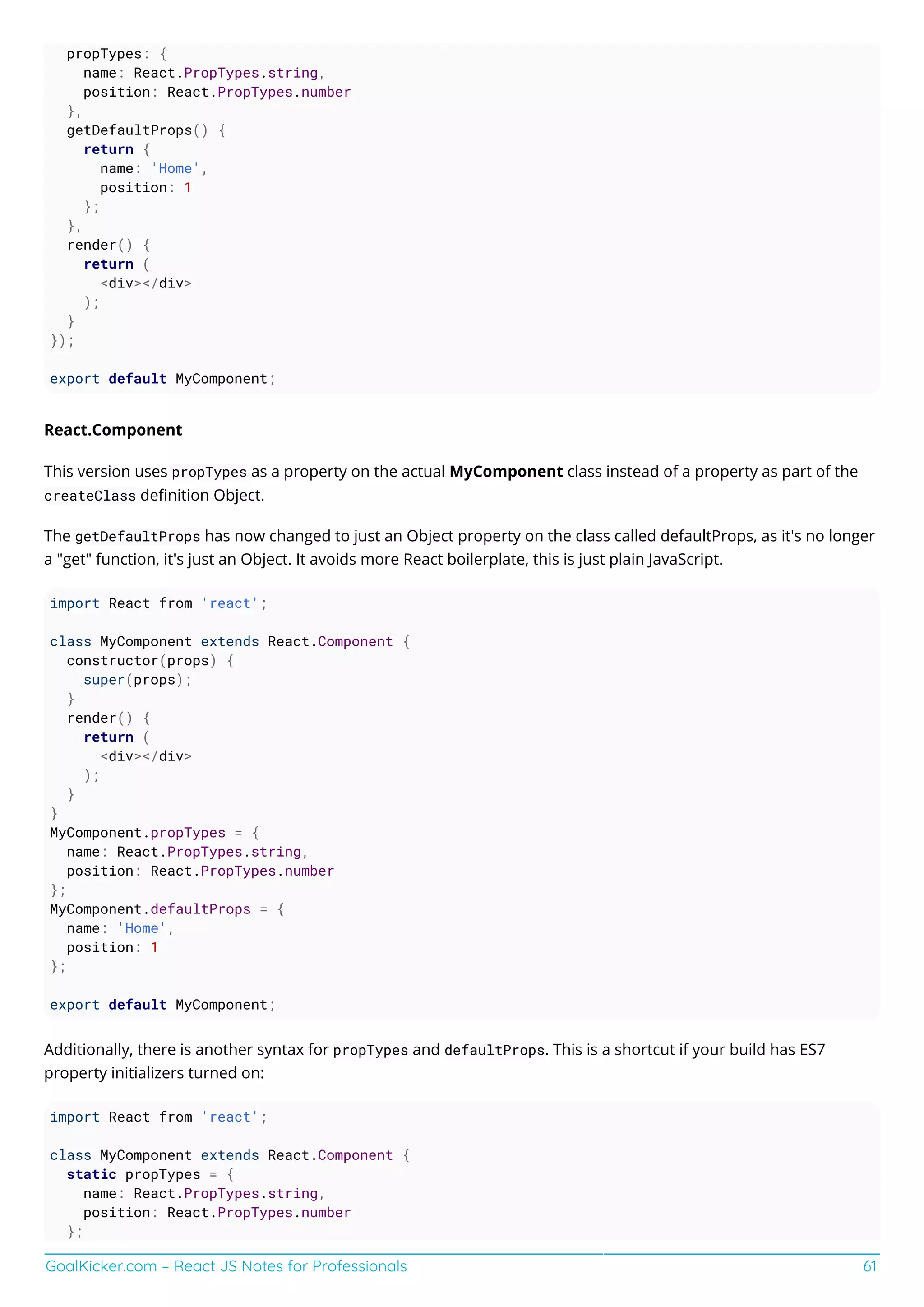Screen dimensions: 924x1307
Task: Click bold MyComponent in the paragraph text
Action: pos(506,471)
